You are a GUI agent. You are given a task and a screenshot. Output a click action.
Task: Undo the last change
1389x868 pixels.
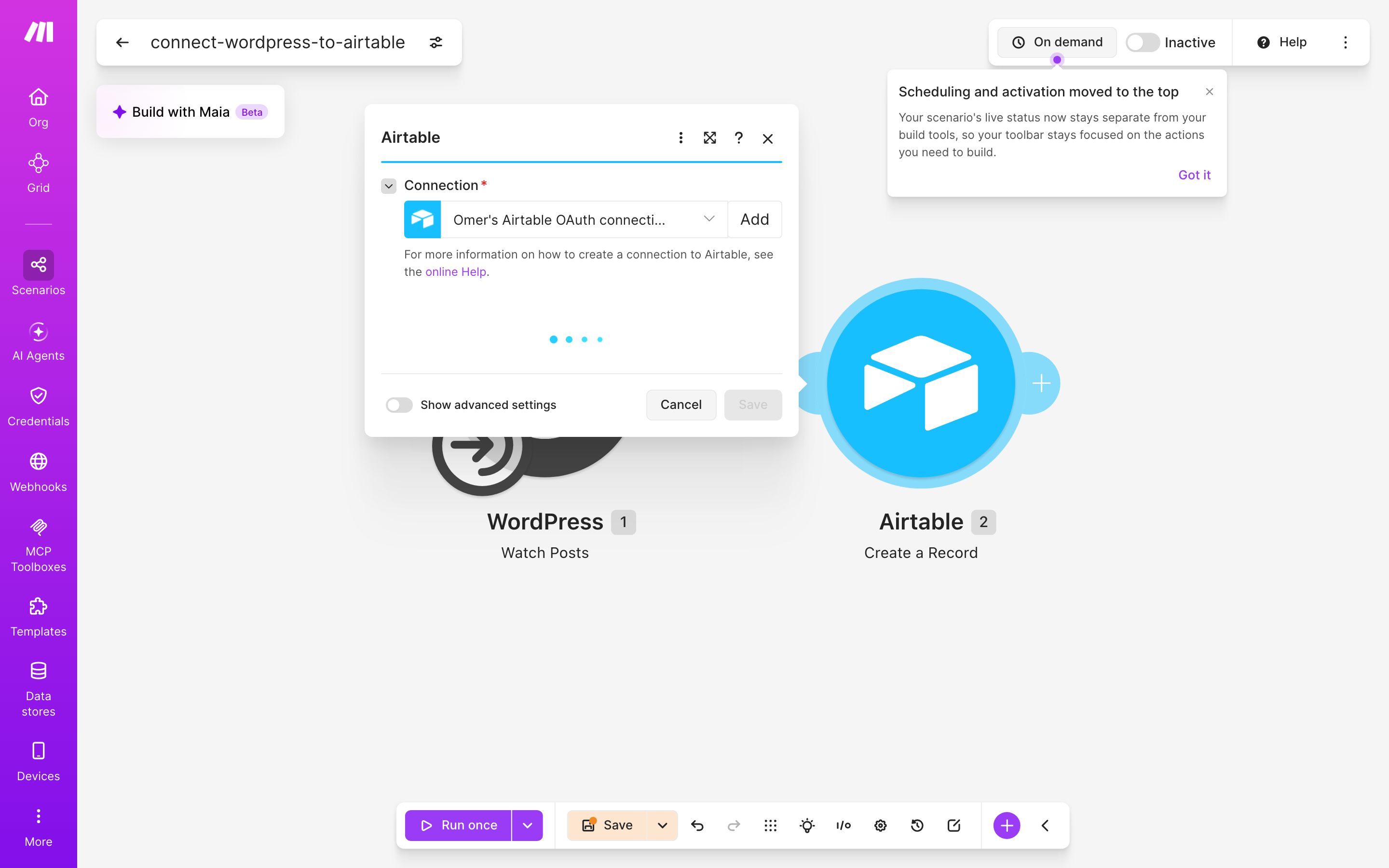(697, 826)
